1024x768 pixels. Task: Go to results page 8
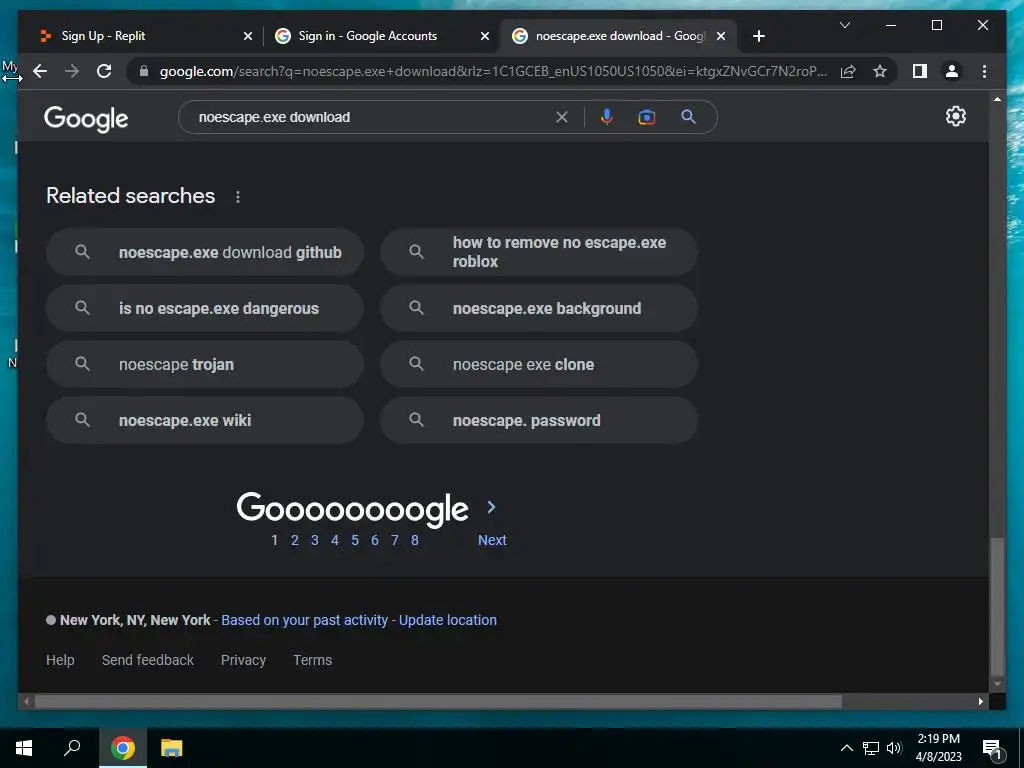tap(415, 540)
